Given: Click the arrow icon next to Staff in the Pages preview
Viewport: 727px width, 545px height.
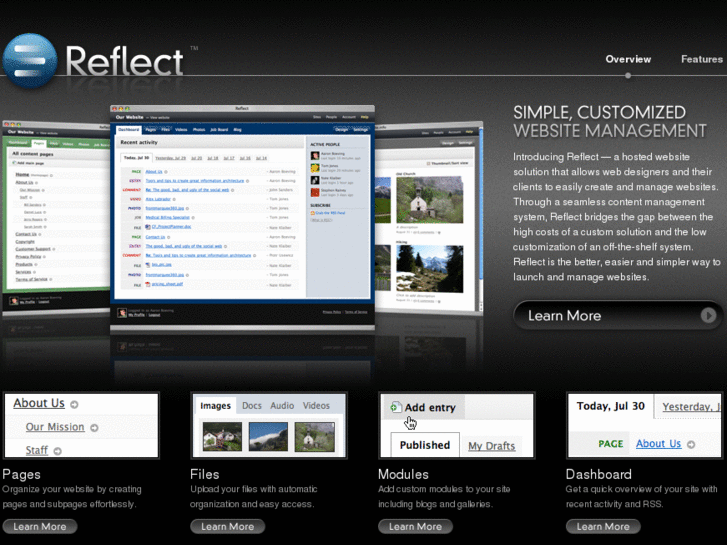Looking at the screenshot, I should pyautogui.click(x=57, y=451).
